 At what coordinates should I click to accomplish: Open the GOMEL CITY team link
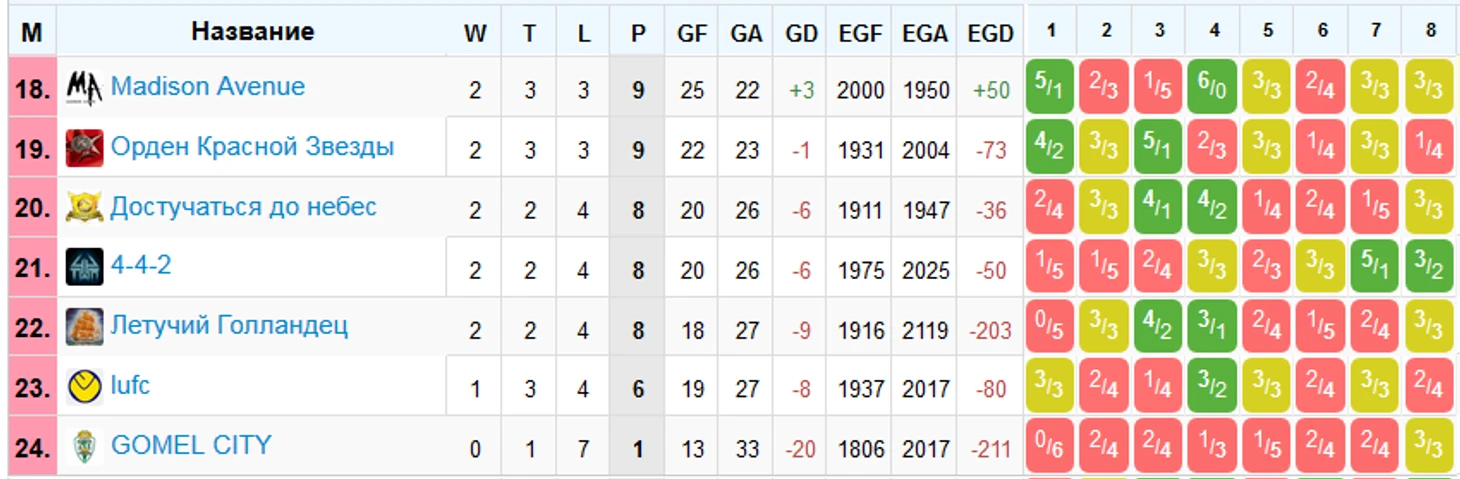point(191,445)
